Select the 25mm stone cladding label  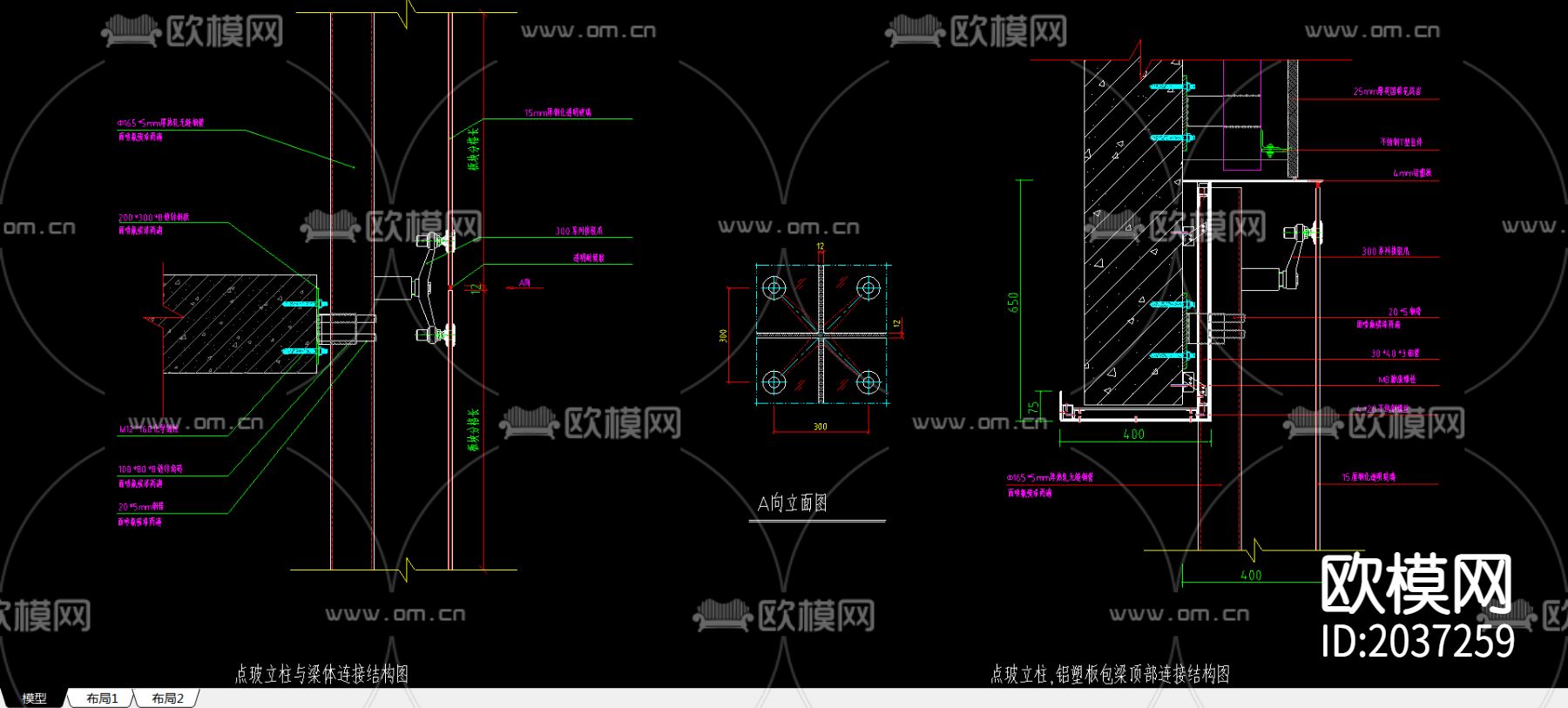point(1388,91)
